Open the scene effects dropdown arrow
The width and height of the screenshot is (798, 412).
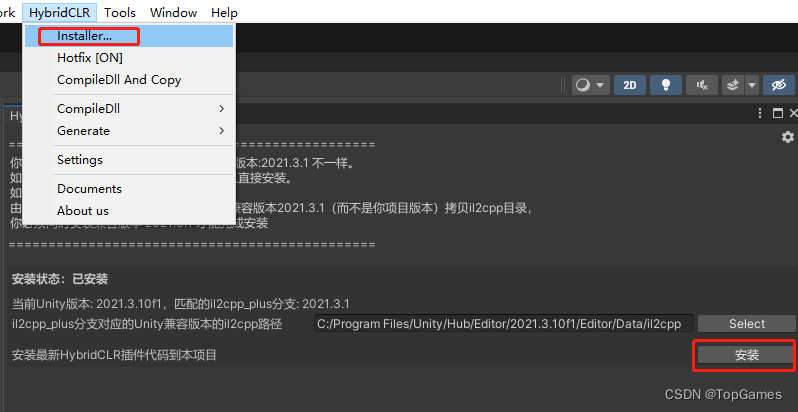pos(752,85)
